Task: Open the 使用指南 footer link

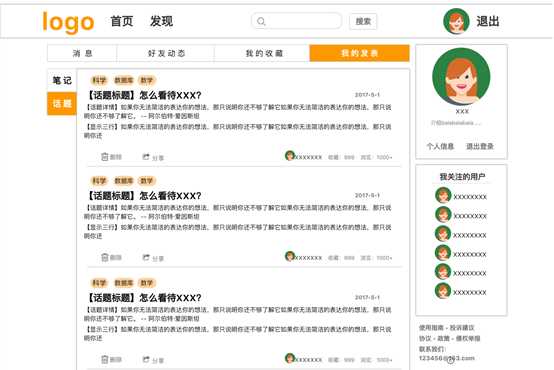Action: 431,328
